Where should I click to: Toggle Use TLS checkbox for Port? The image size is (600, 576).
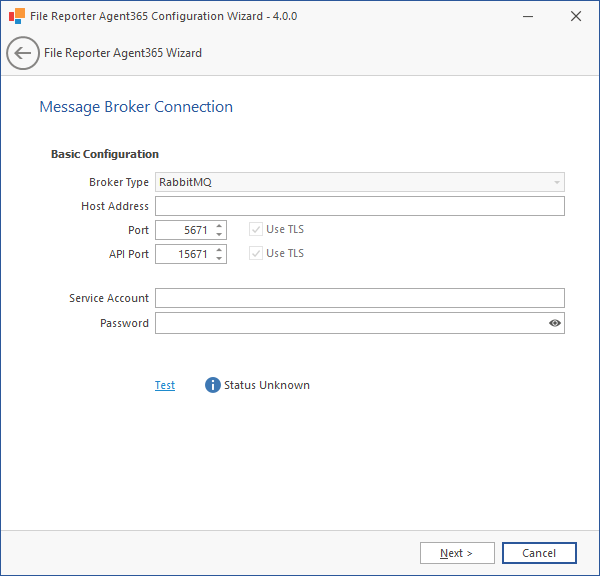point(256,230)
